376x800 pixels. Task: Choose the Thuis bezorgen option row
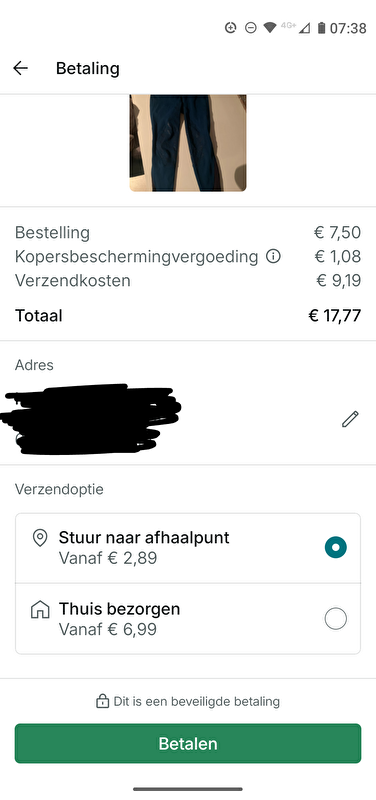188,619
